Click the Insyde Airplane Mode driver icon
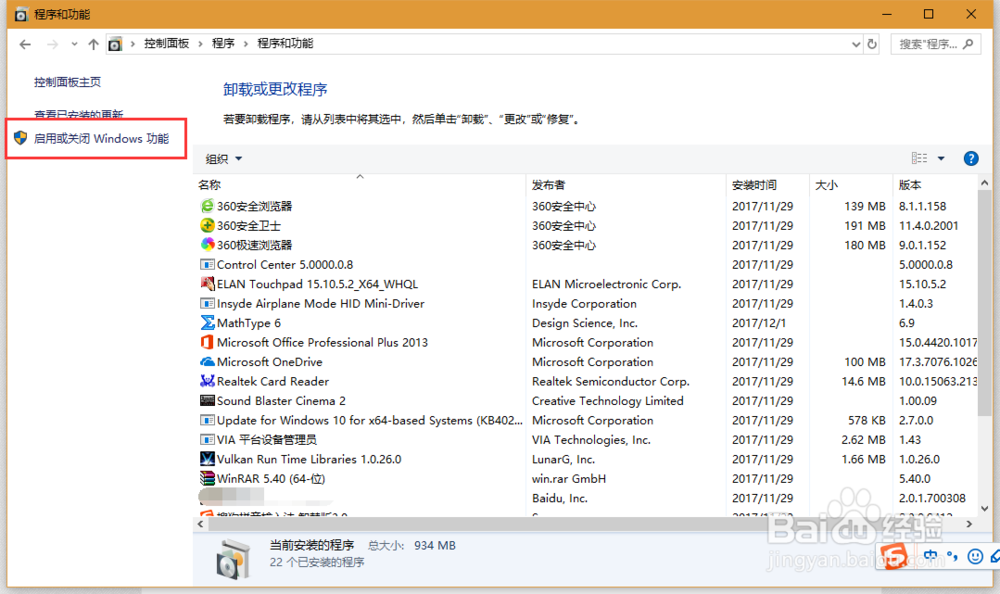The width and height of the screenshot is (1000, 594). (207, 303)
